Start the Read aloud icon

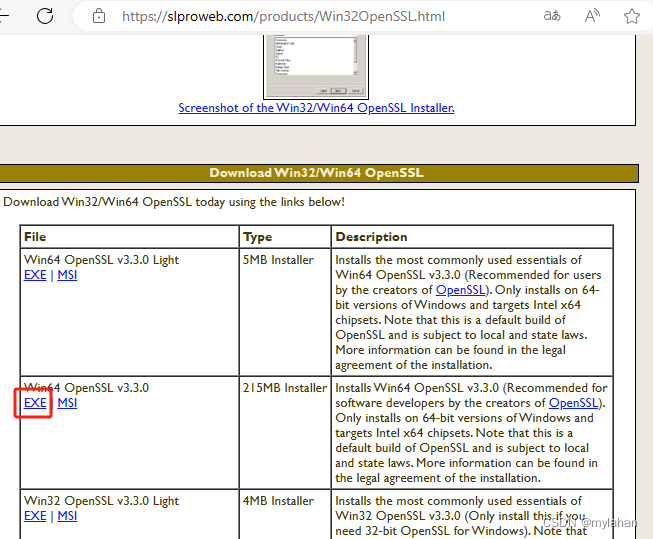click(592, 16)
